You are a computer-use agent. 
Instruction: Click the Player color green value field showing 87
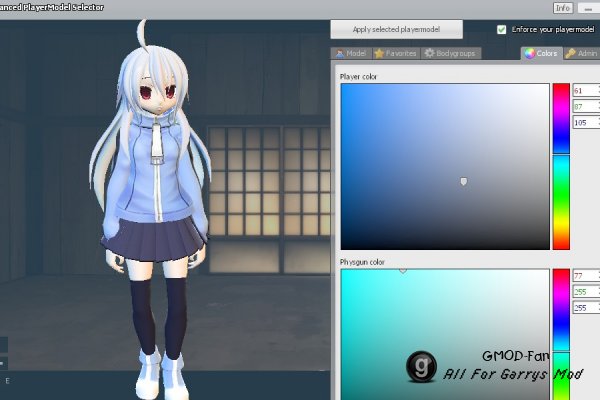click(586, 106)
